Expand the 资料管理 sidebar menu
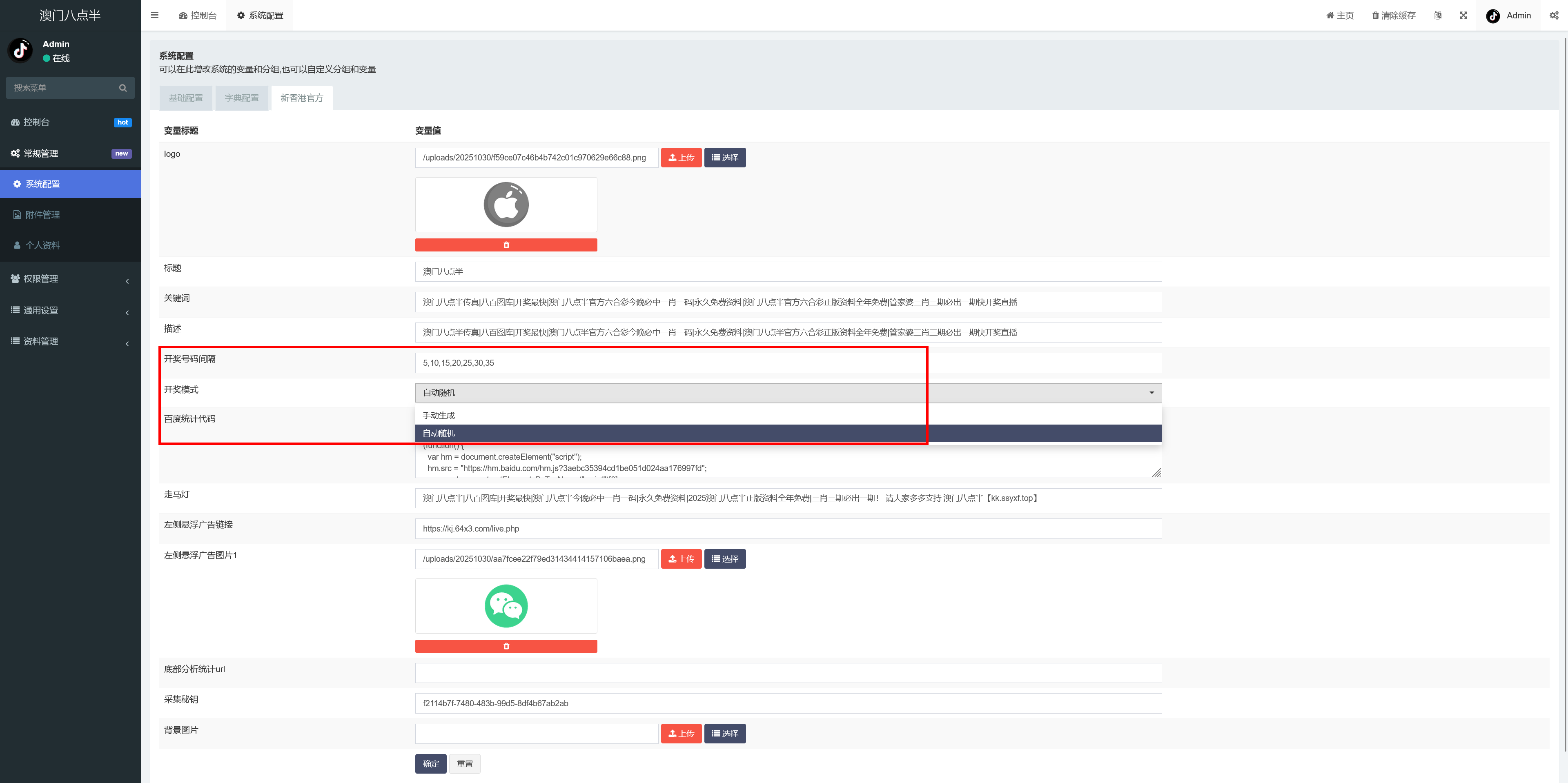The image size is (1568, 783). pyautogui.click(x=70, y=341)
